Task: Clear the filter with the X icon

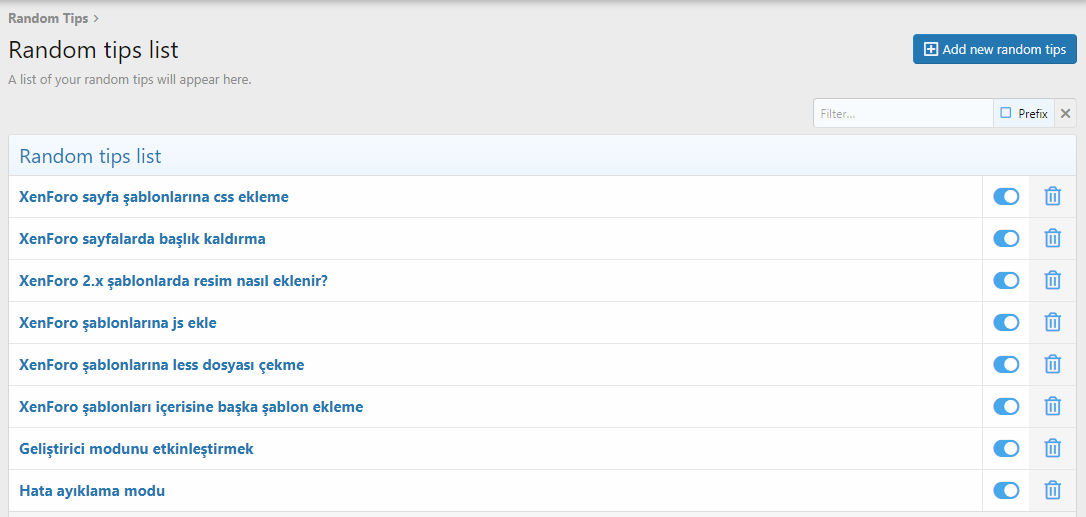Action: point(1065,114)
